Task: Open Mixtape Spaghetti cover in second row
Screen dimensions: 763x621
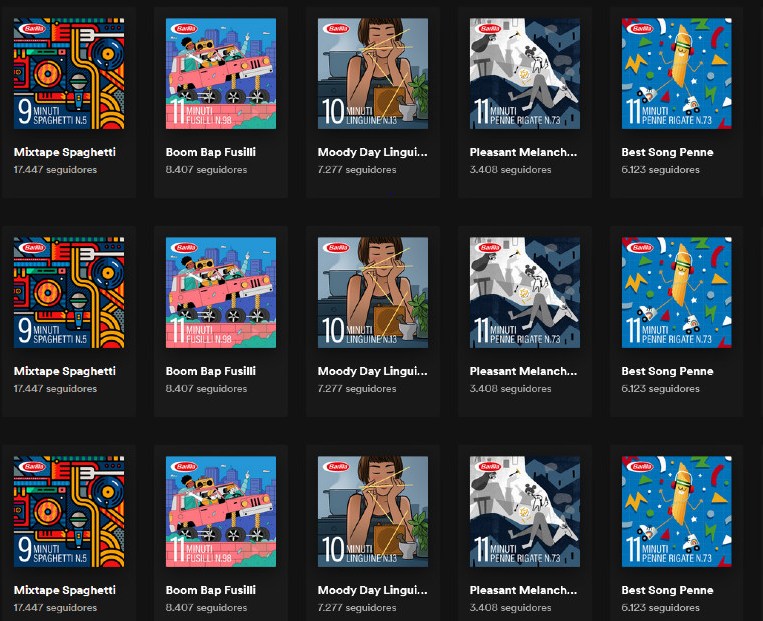Action: [x=69, y=293]
